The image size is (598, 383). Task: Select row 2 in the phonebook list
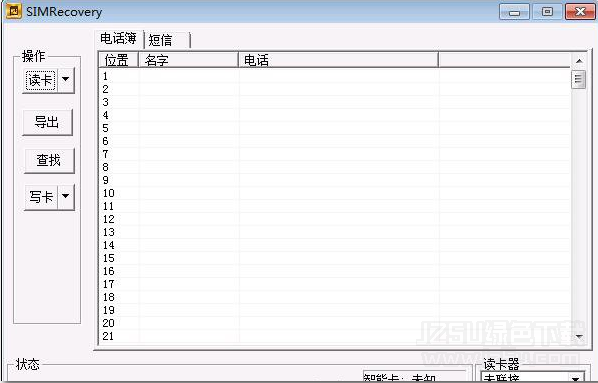pos(334,89)
